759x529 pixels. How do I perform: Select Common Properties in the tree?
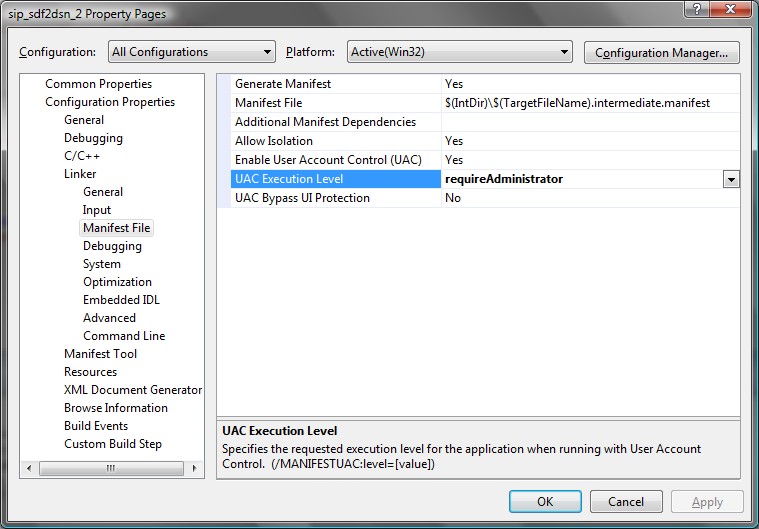pos(98,84)
